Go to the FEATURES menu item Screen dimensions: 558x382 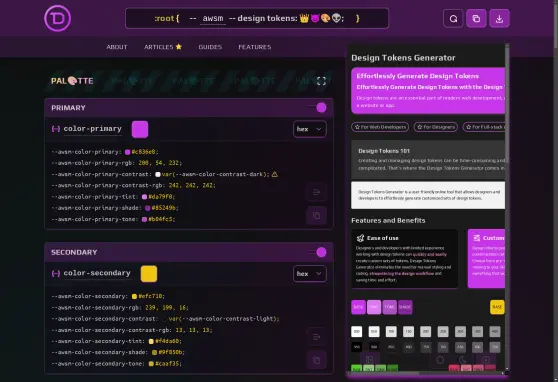(x=254, y=47)
